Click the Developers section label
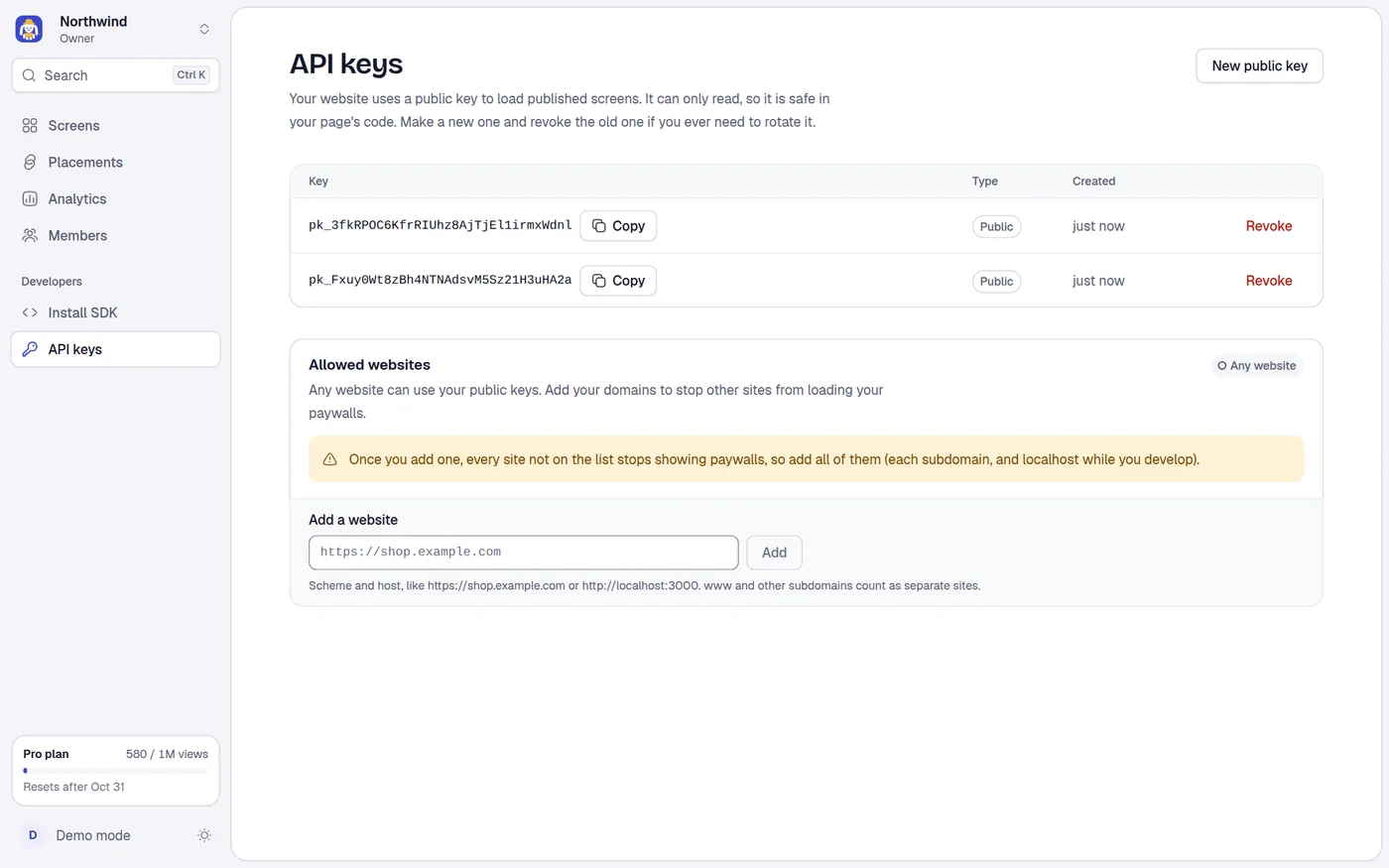The image size is (1389, 868). [x=52, y=282]
